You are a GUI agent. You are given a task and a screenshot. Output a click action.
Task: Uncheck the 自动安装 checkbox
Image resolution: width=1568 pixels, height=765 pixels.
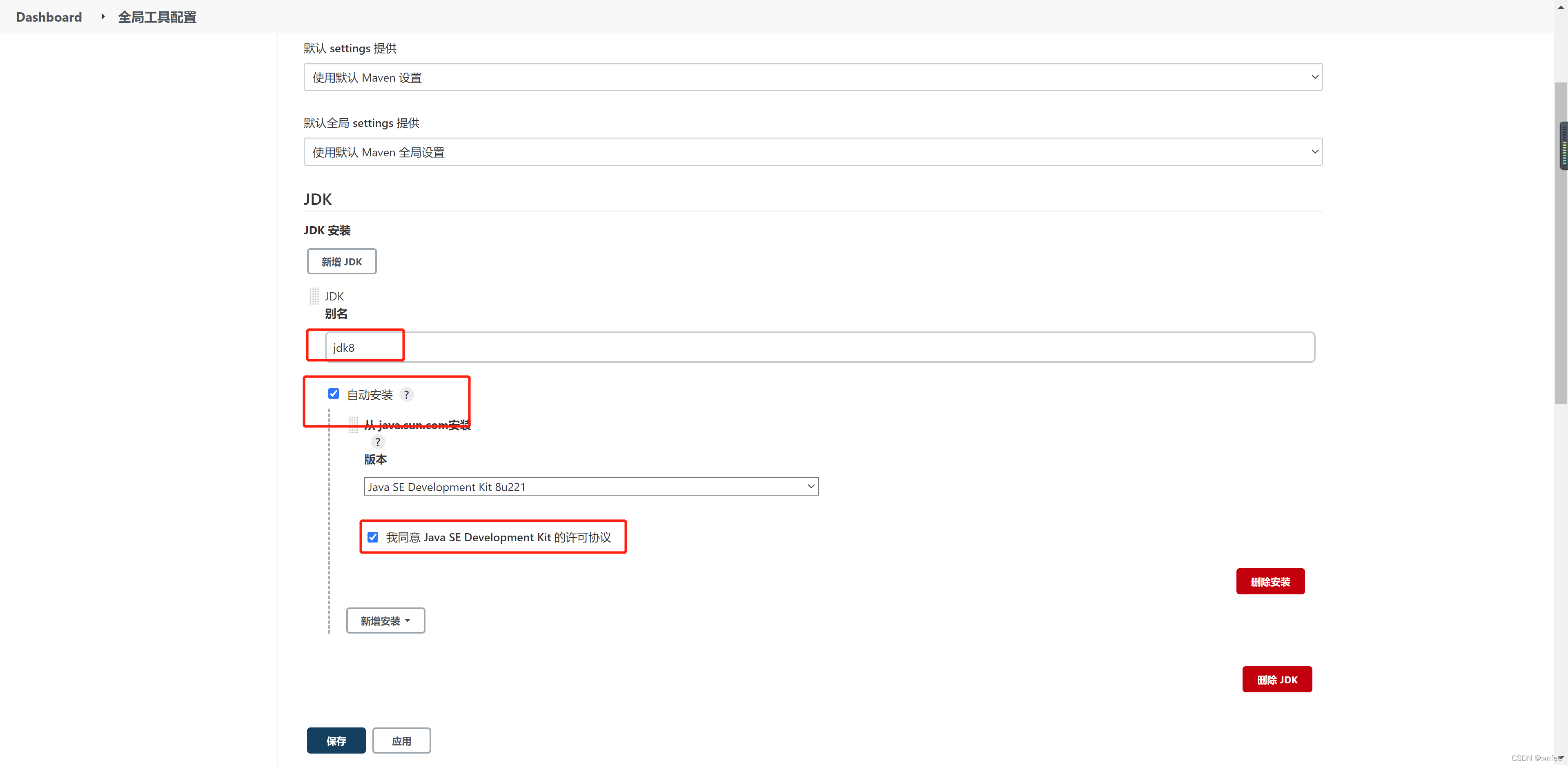pyautogui.click(x=334, y=394)
